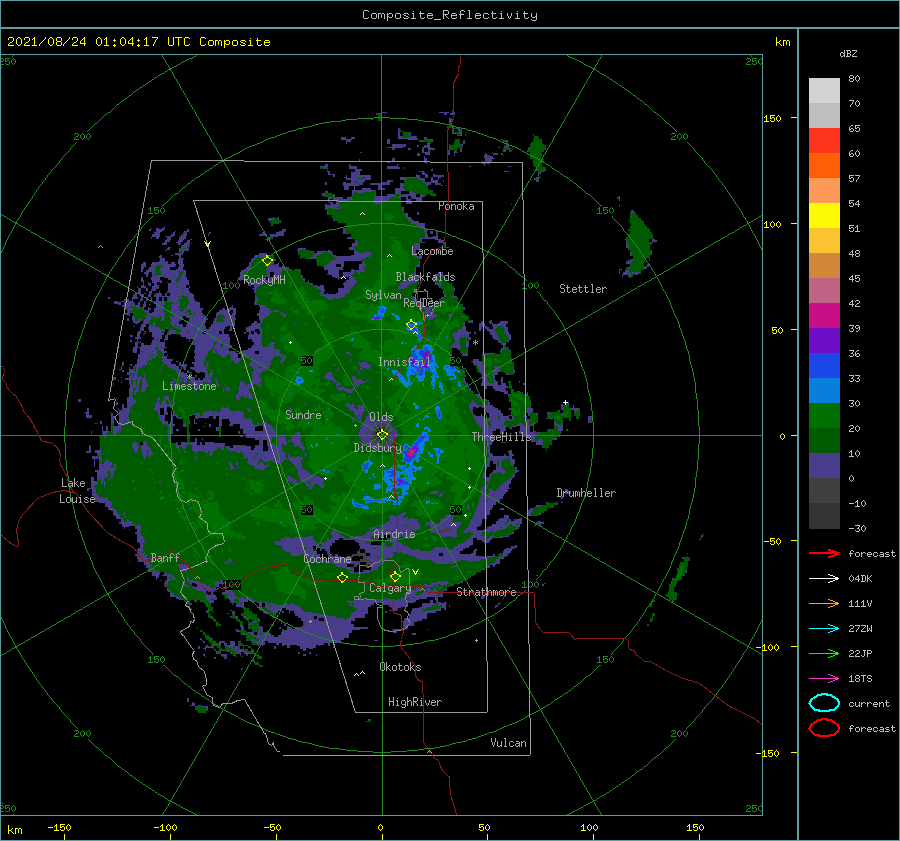Click the Blackfalds map label

click(425, 277)
